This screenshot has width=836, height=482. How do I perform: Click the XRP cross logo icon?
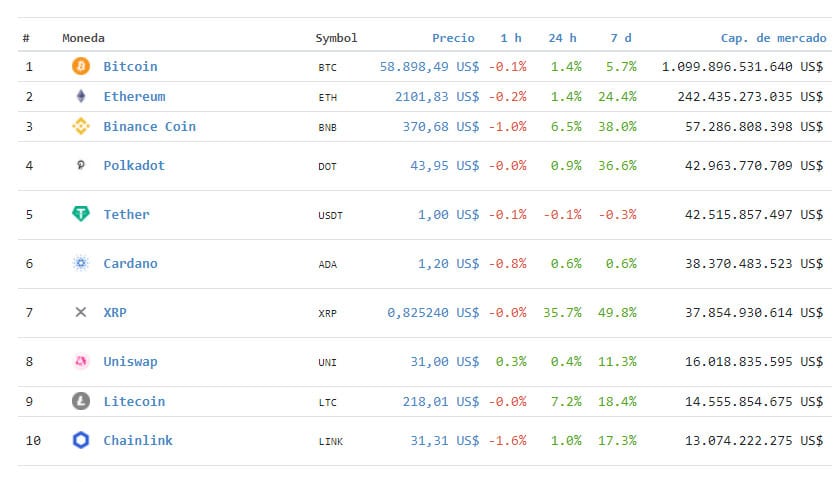(x=81, y=312)
